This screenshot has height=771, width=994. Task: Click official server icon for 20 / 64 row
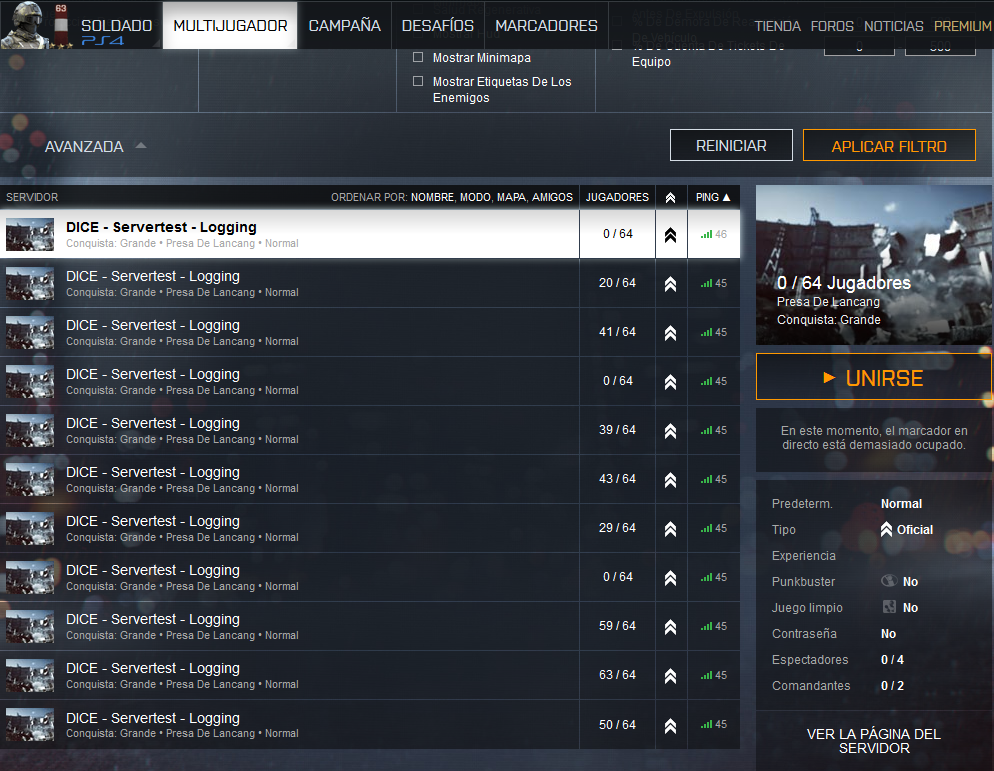[670, 284]
